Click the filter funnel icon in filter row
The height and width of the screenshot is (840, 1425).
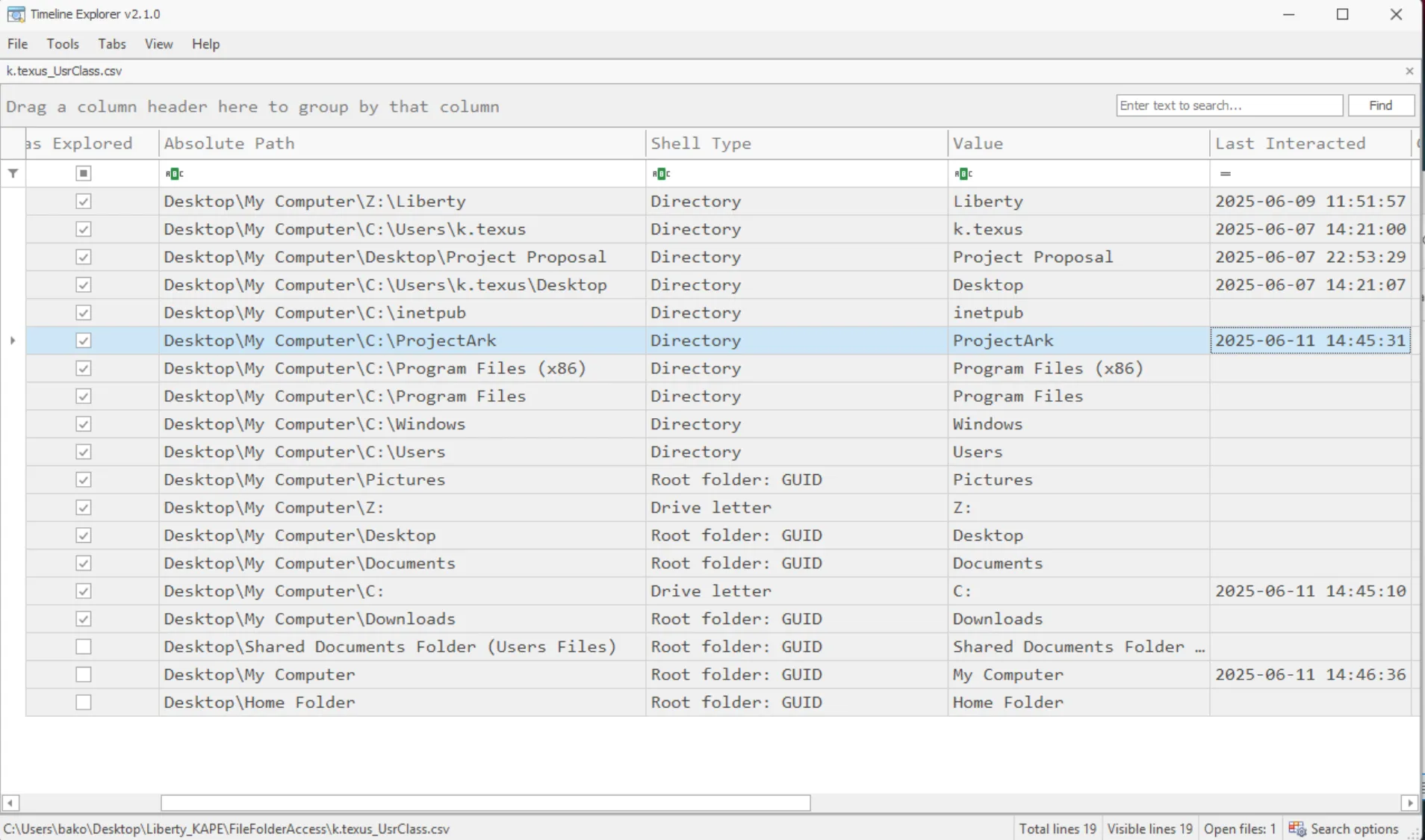13,173
